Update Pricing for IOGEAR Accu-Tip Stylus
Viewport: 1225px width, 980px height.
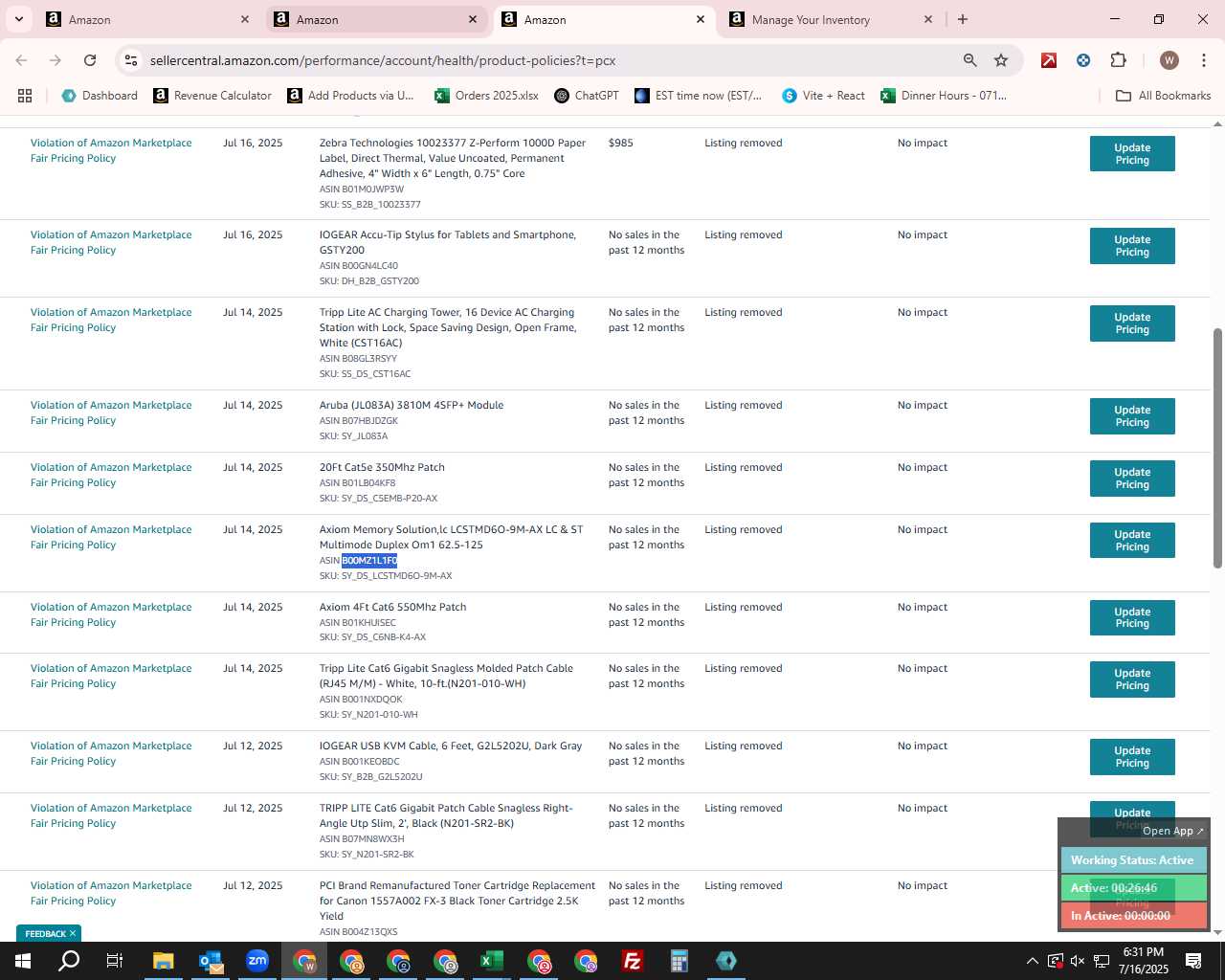tap(1132, 246)
